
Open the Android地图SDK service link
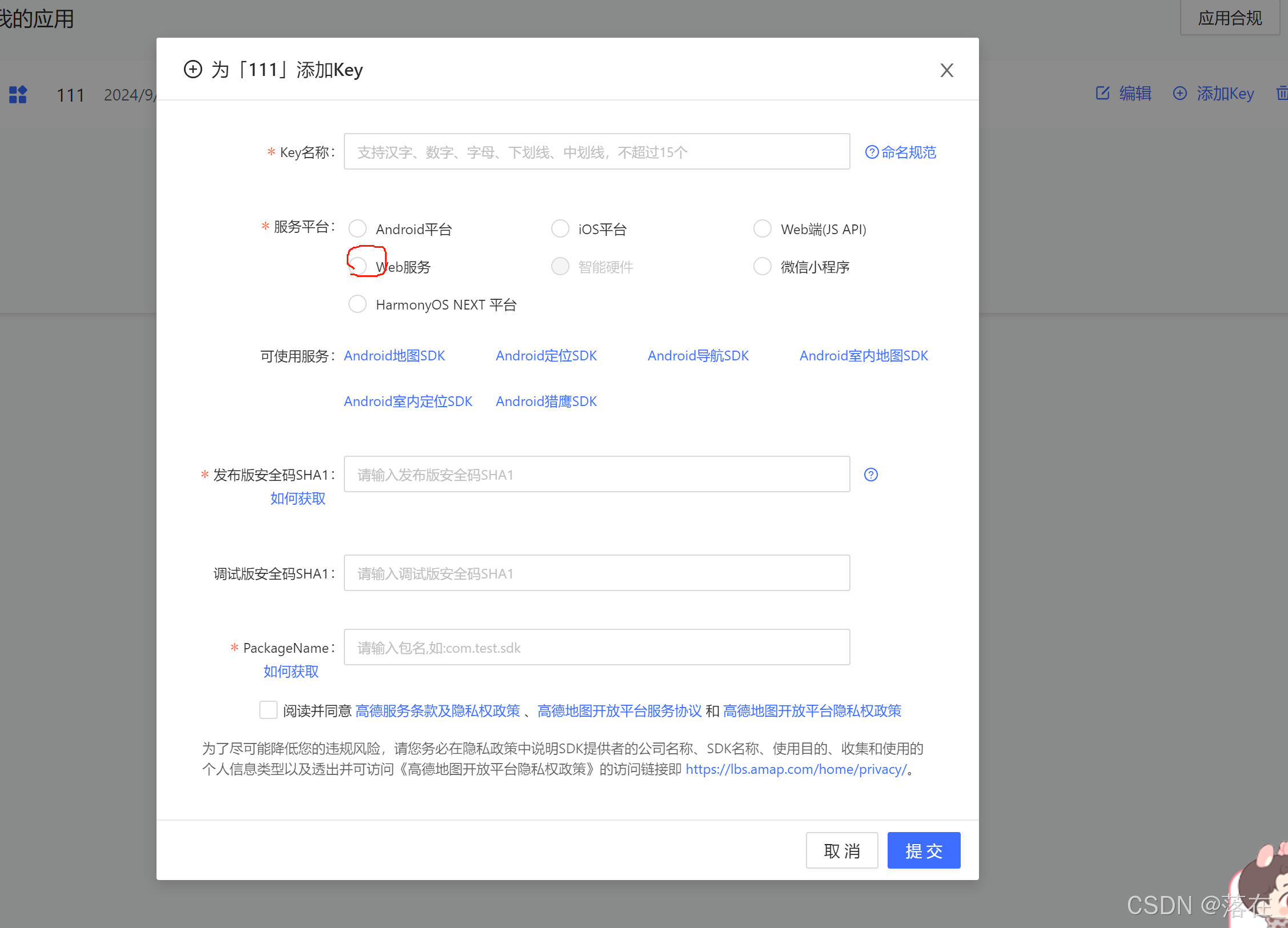tap(394, 355)
